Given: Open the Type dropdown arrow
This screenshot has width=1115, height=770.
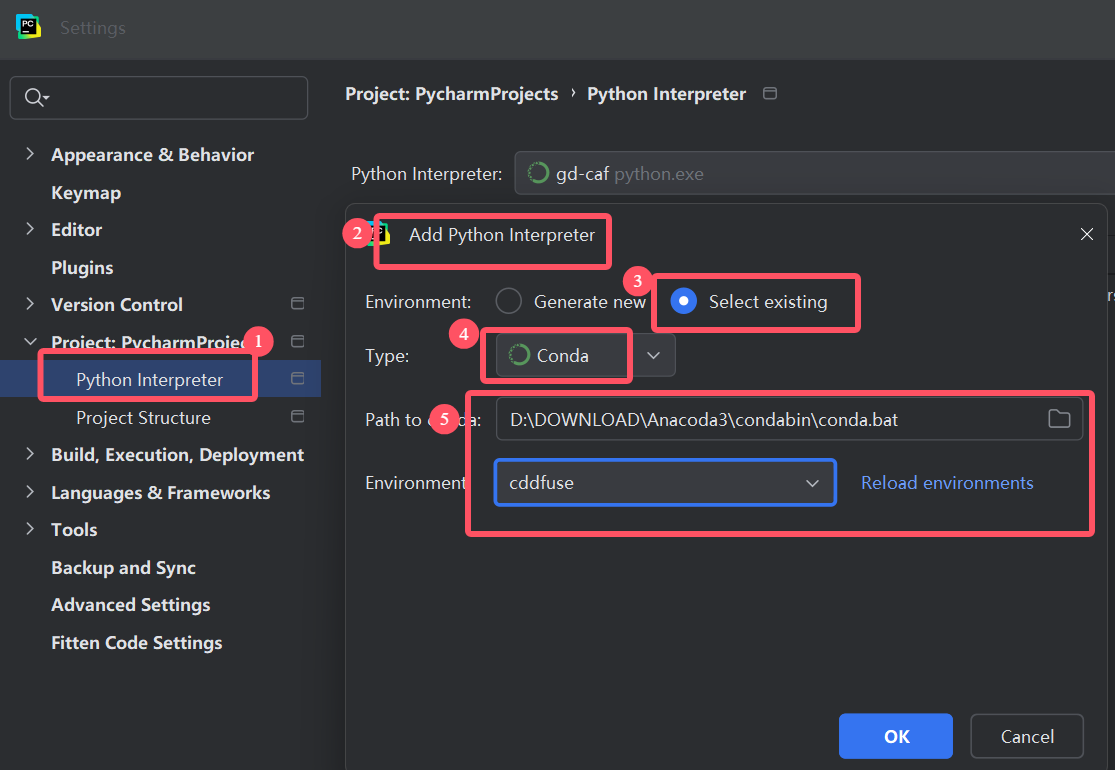Looking at the screenshot, I should [x=653, y=355].
